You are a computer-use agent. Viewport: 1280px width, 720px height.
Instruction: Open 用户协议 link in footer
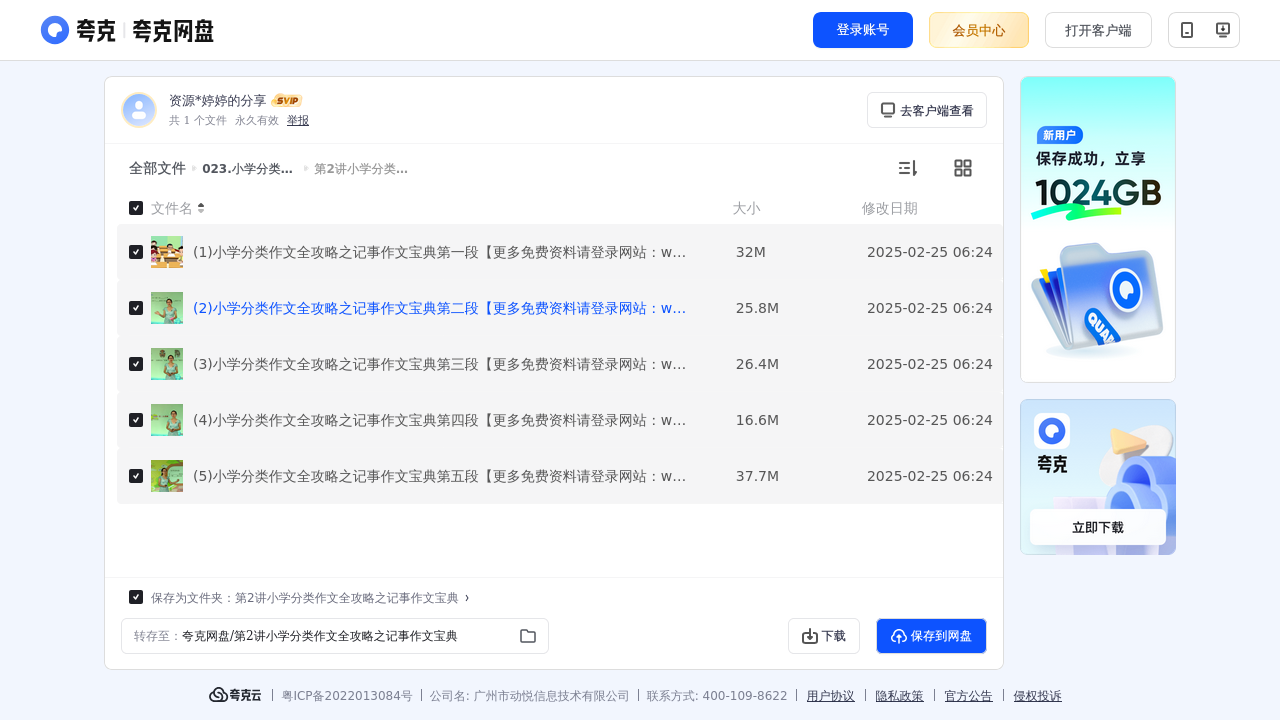click(831, 696)
